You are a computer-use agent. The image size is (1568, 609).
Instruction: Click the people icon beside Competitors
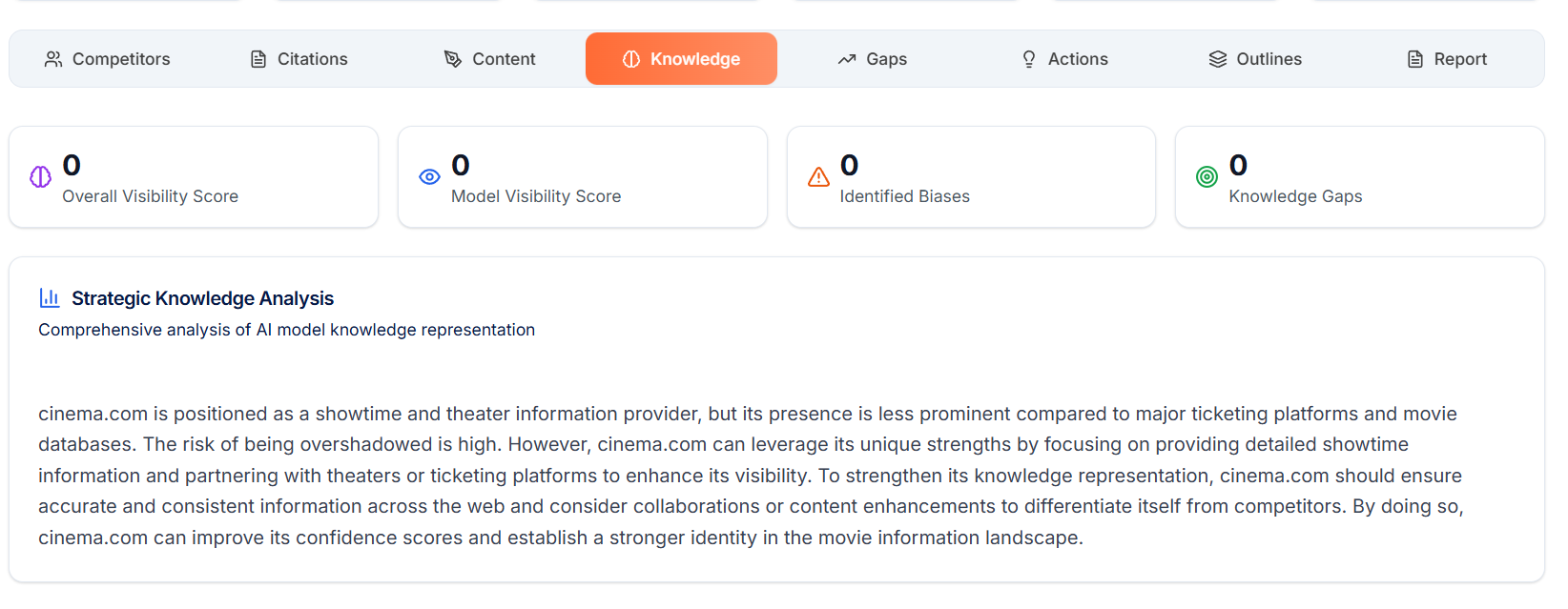pos(53,59)
